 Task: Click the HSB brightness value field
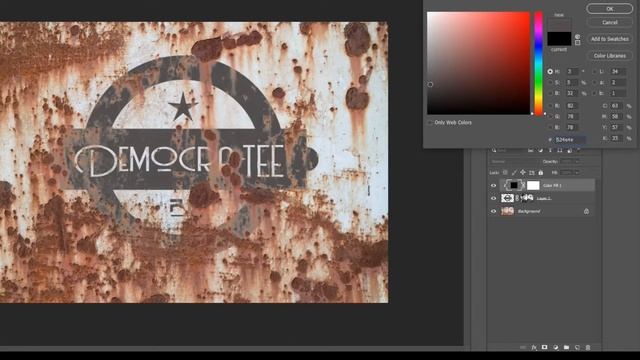(572, 93)
